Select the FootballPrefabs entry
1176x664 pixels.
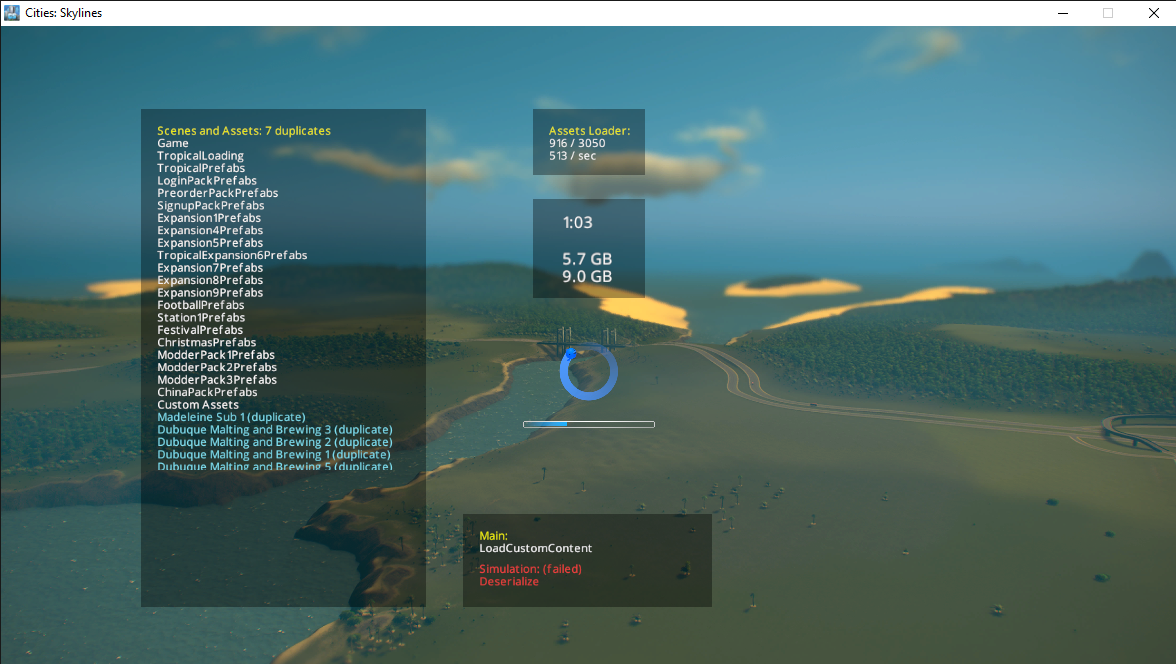tap(199, 304)
